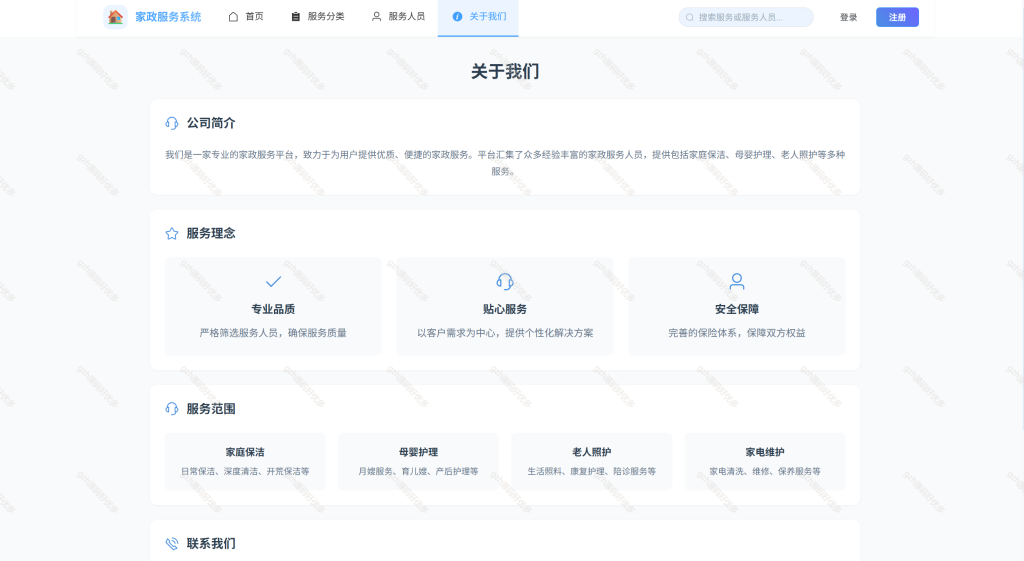Viewport: 1024px width, 561px height.
Task: Click text 以客户需求为中心，提供个性化解决方案
Action: tap(505, 332)
